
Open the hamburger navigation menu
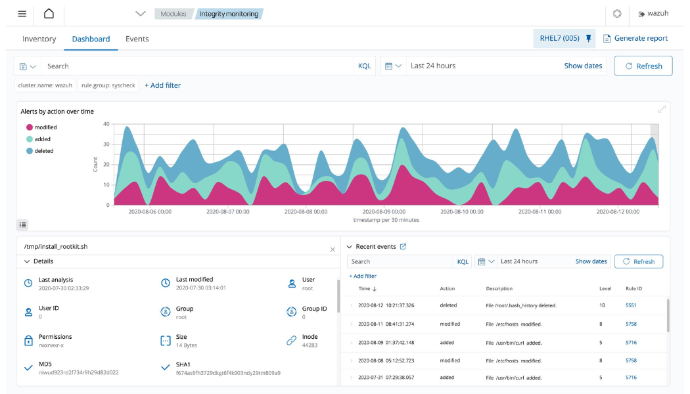click(22, 14)
